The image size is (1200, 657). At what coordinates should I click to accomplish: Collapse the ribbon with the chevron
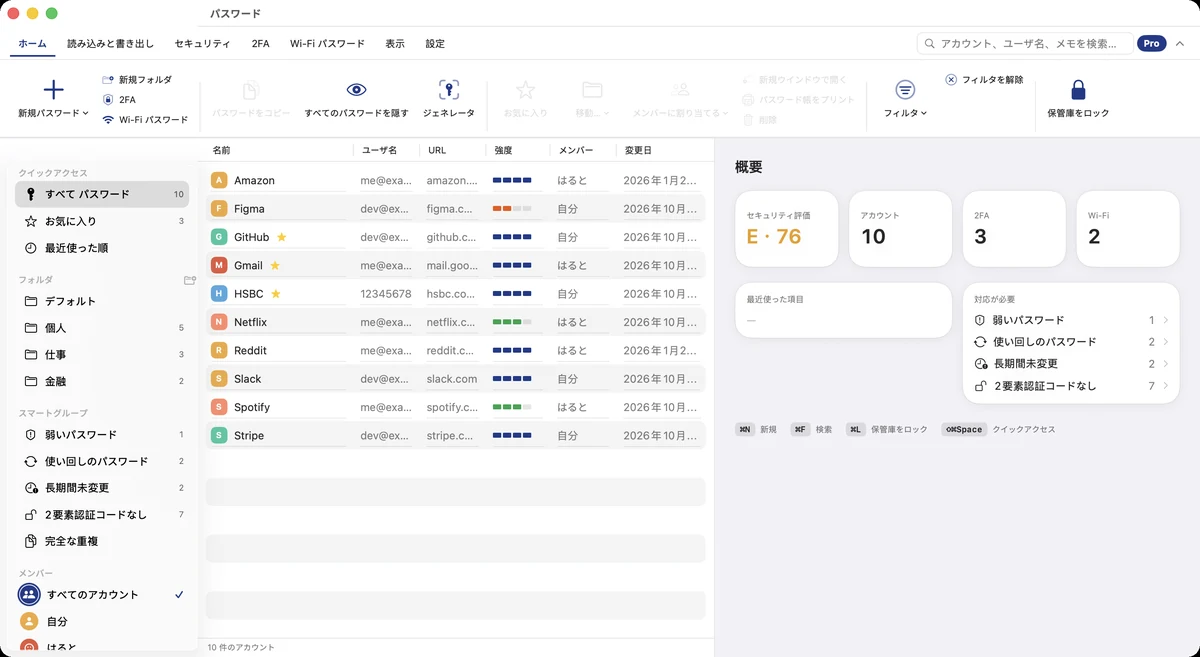tap(1180, 44)
